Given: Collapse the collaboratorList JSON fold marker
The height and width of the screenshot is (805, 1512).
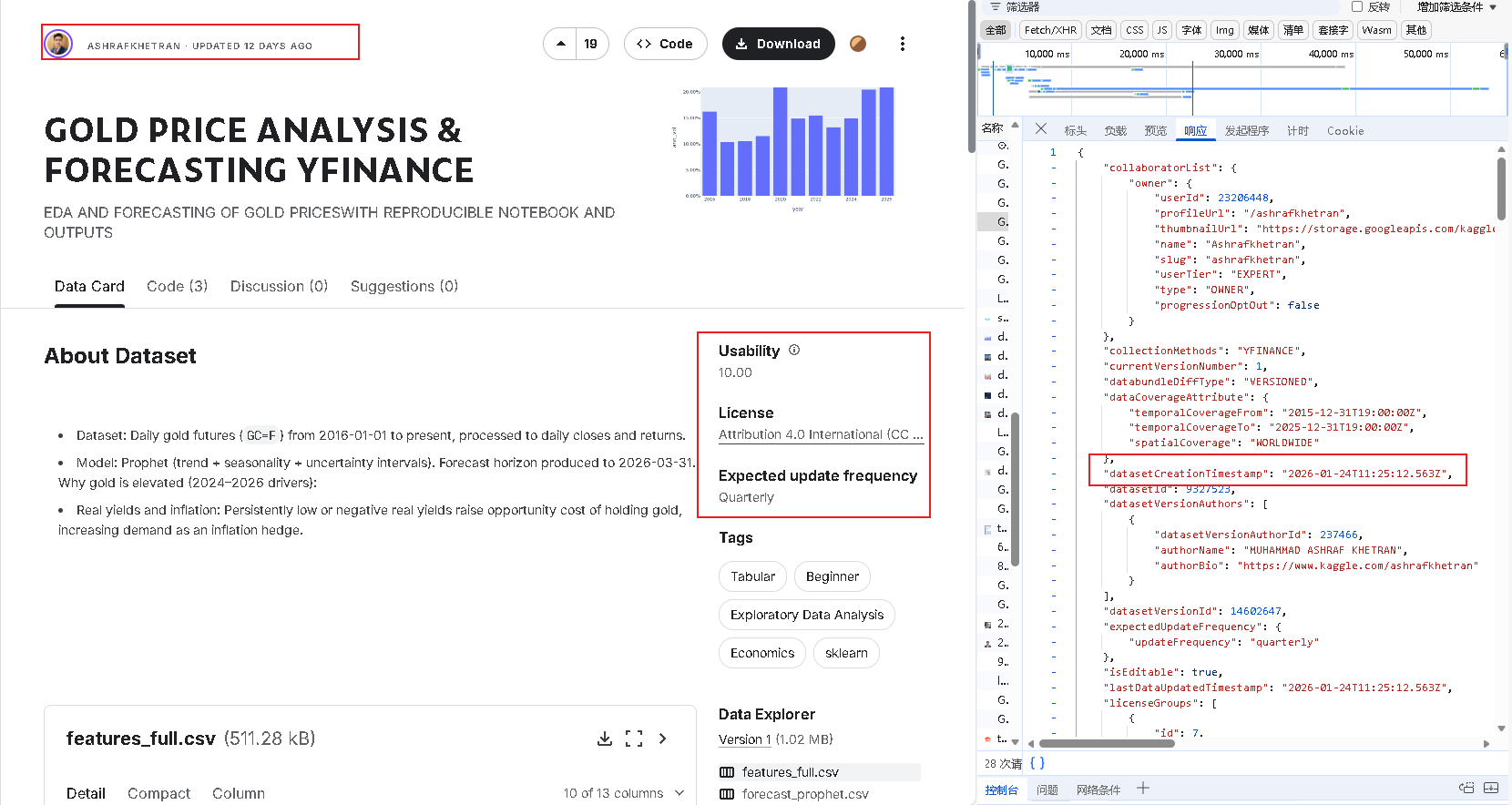Looking at the screenshot, I should (x=1054, y=168).
